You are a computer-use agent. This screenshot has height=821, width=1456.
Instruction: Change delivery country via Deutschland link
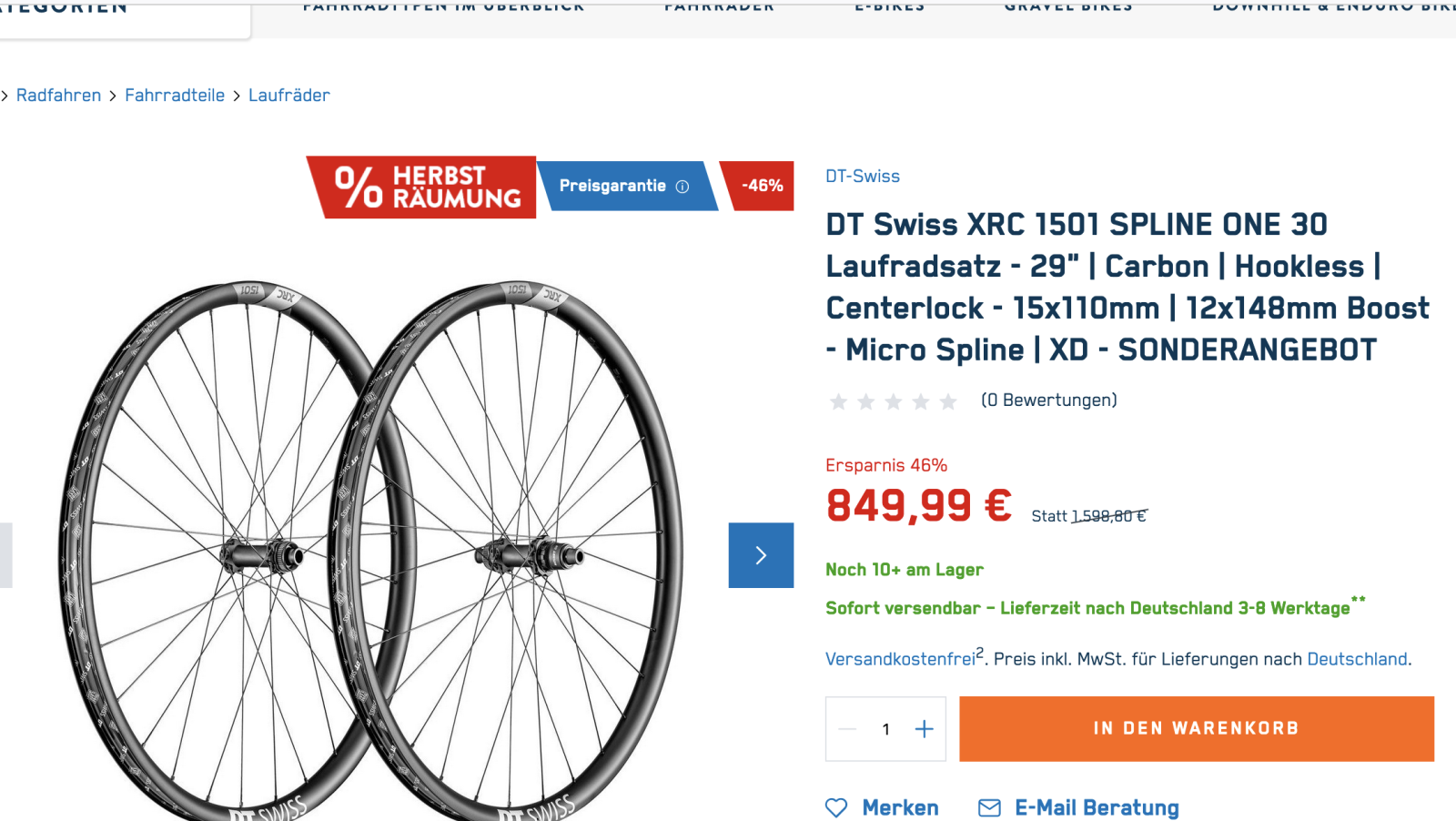(1357, 660)
